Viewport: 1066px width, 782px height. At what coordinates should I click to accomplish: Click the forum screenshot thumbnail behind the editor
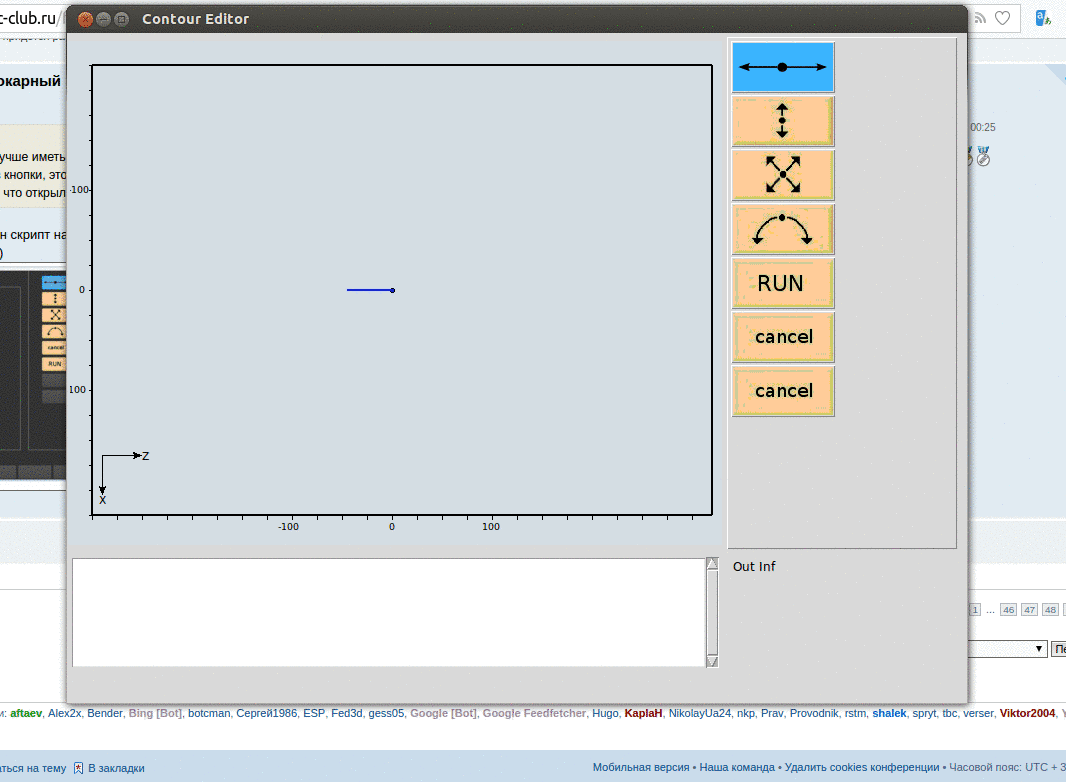[x=33, y=374]
